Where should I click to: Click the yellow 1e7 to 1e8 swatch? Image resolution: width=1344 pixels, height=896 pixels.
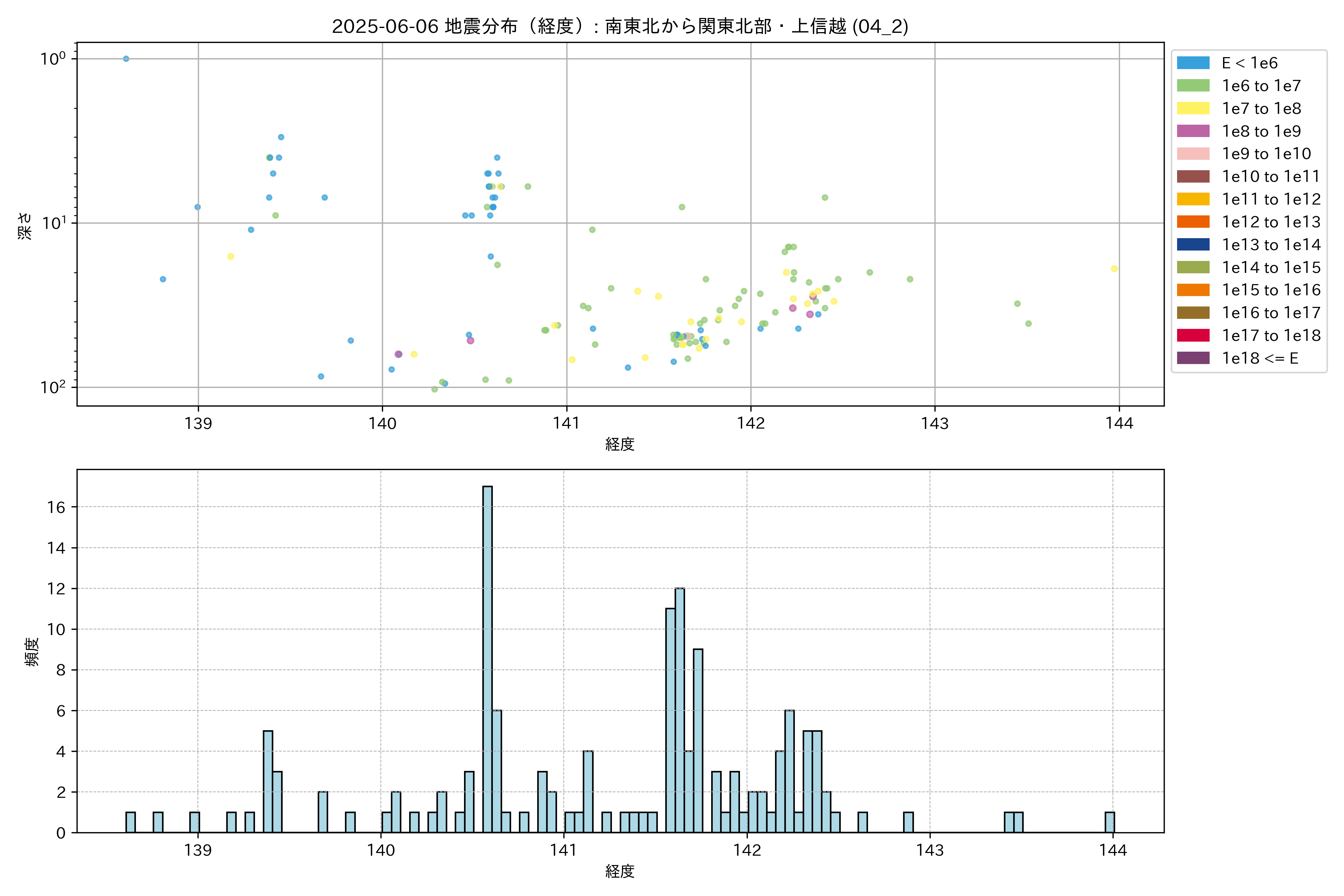1192,109
